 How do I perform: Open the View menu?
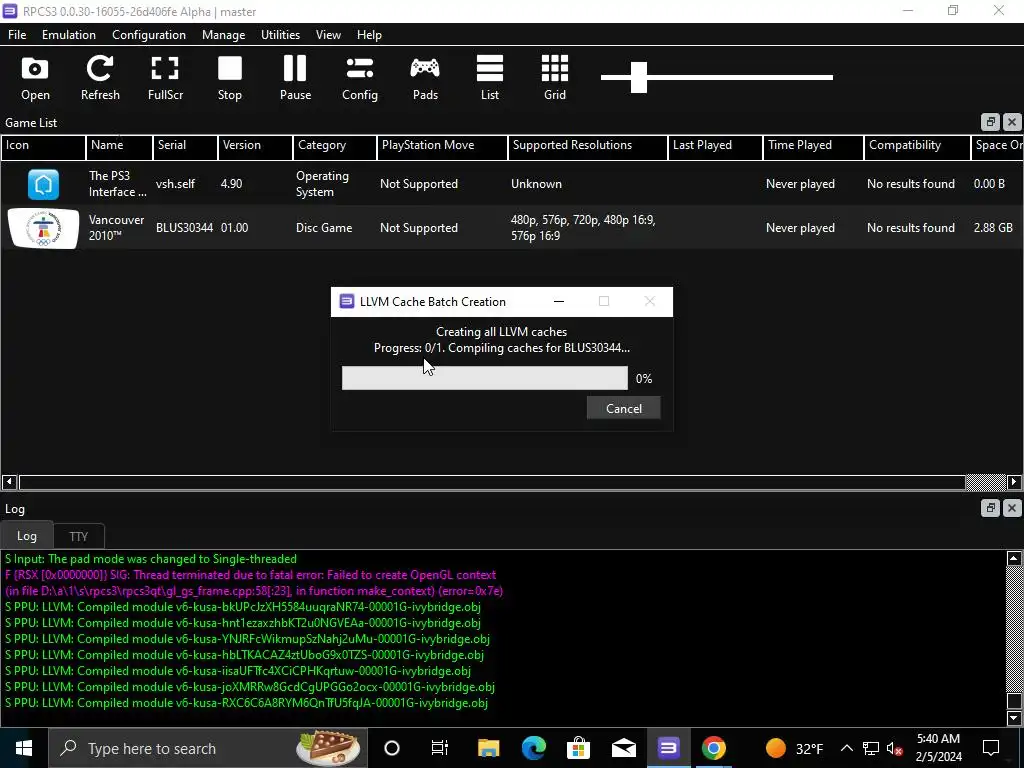328,35
